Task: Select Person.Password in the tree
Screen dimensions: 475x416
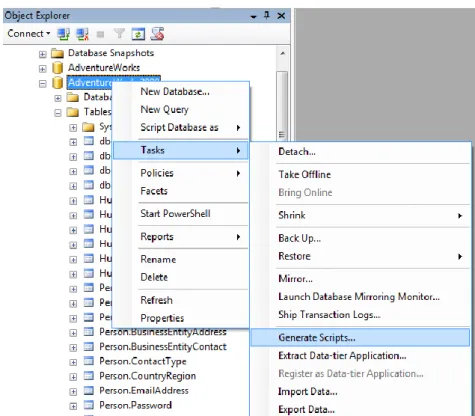Action: 135,405
